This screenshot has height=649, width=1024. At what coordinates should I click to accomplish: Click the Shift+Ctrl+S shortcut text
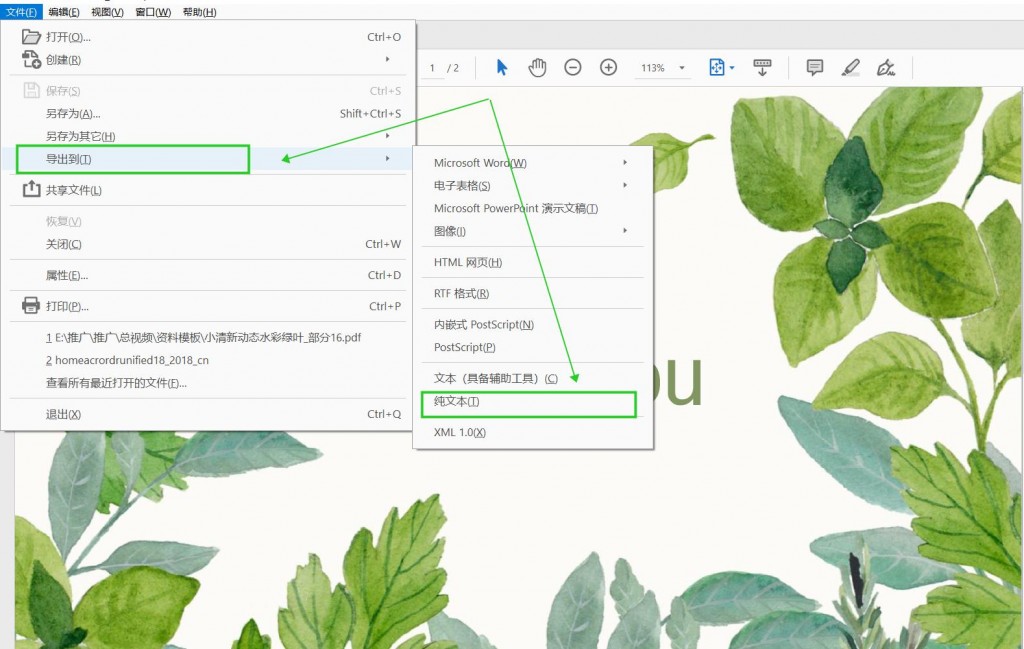[370, 114]
